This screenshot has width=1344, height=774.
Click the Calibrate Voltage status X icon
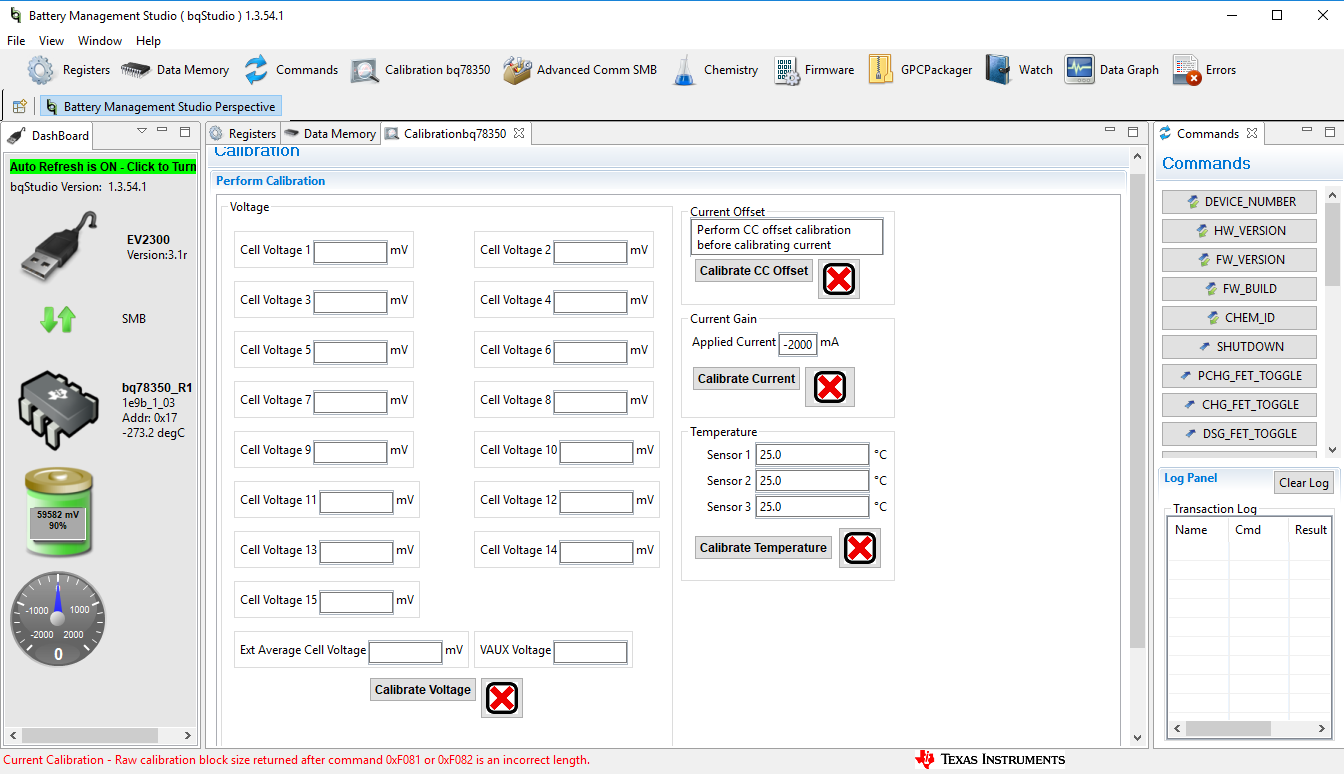coord(502,698)
